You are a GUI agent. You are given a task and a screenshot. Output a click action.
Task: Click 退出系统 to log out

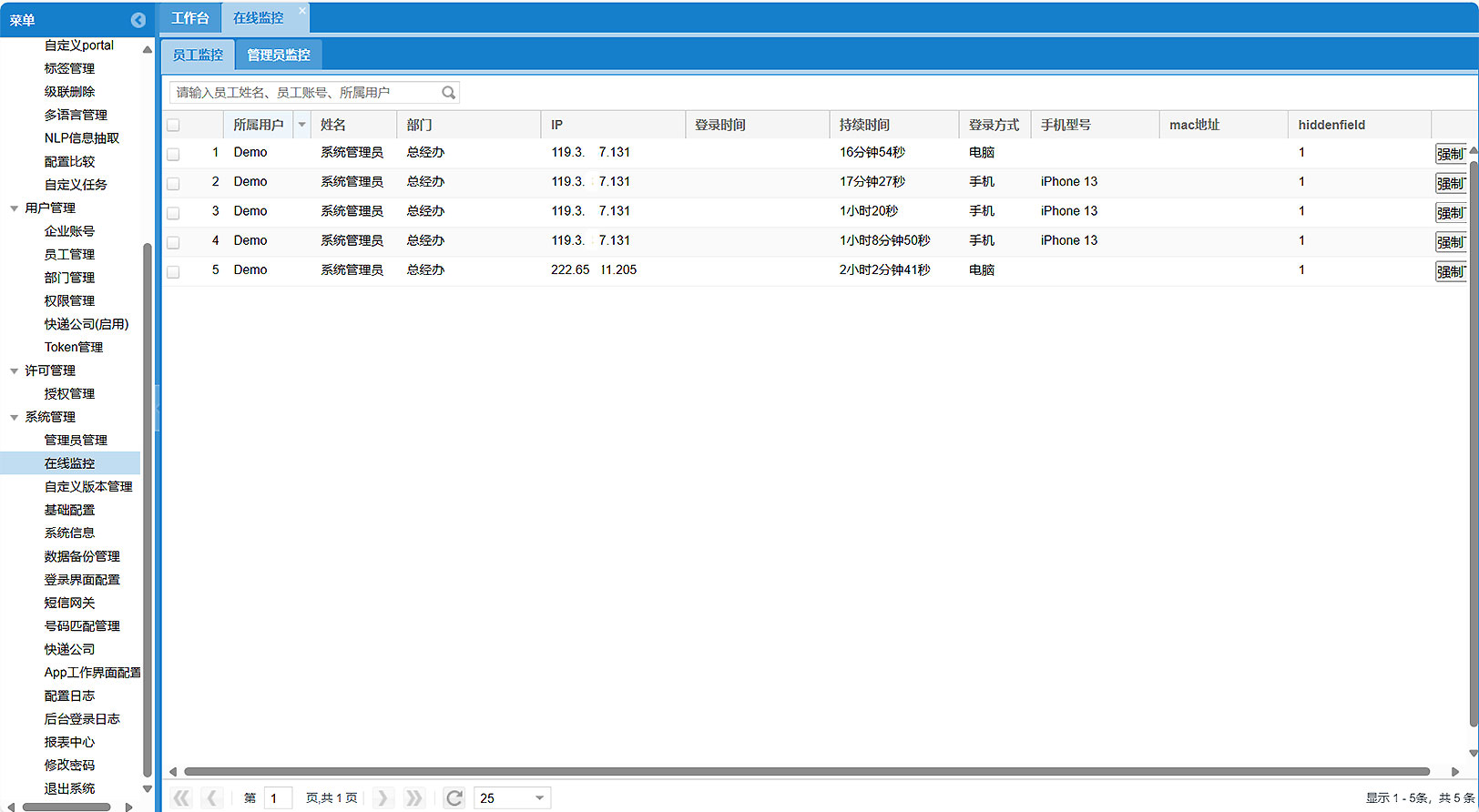tap(69, 788)
